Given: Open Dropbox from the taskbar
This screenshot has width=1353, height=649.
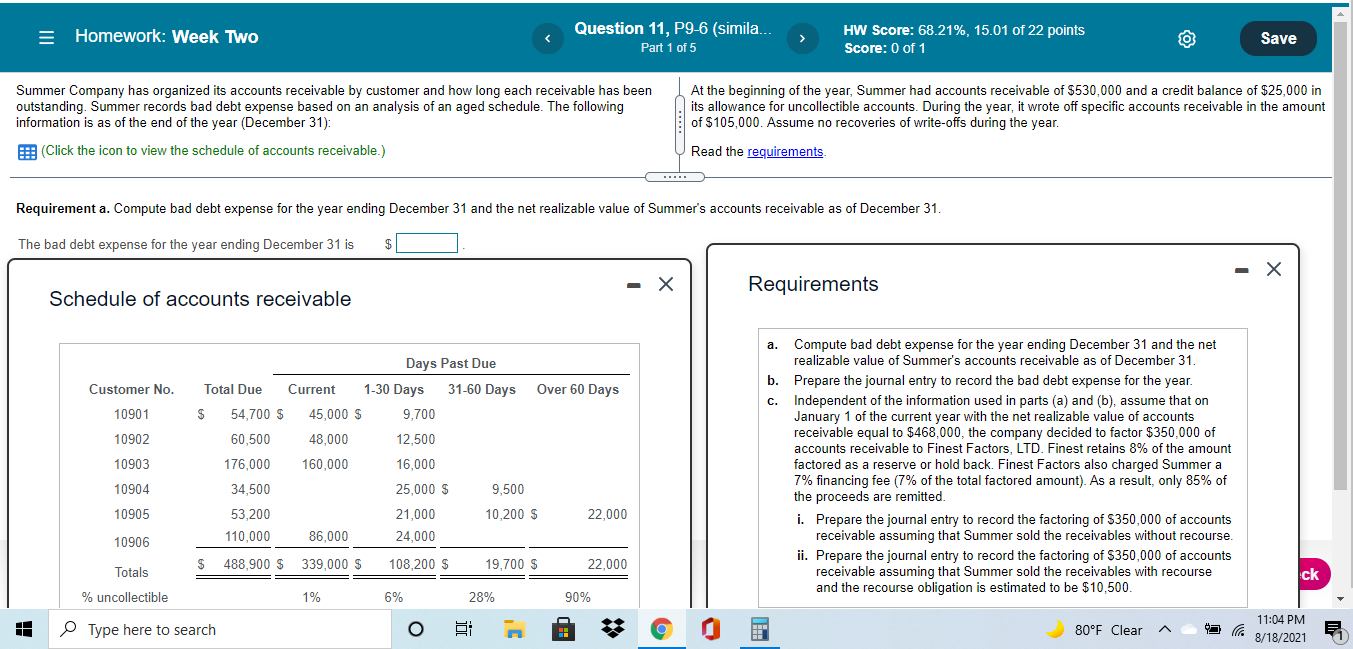Looking at the screenshot, I should (x=612, y=629).
